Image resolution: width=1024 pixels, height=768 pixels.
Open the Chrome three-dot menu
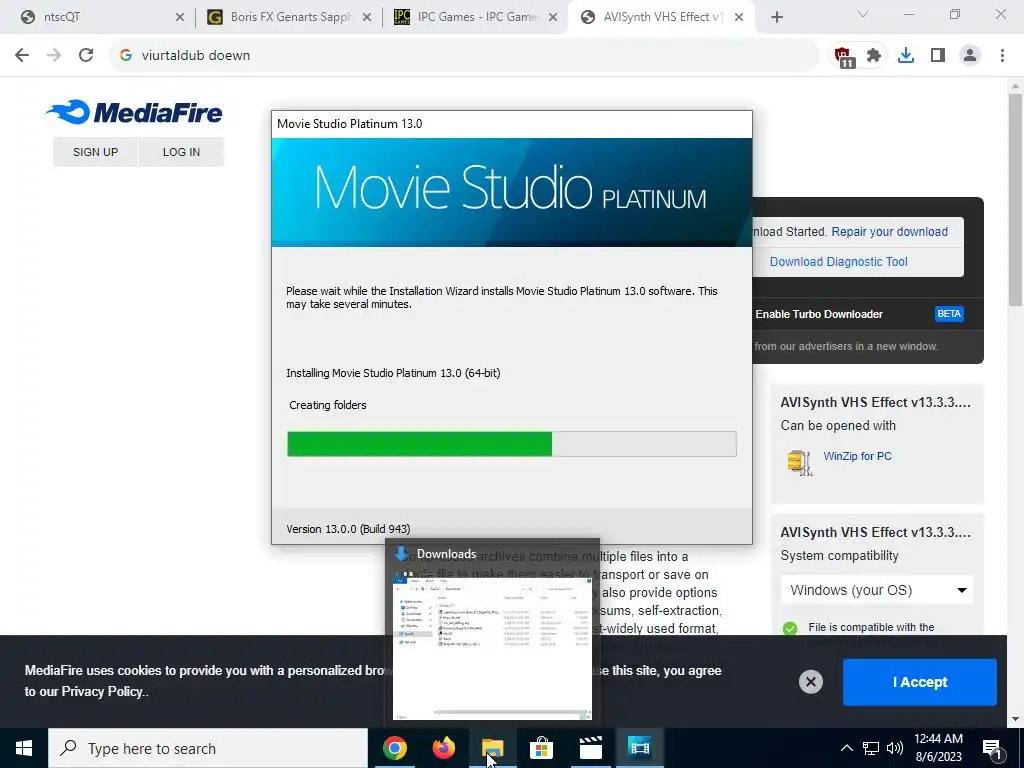pyautogui.click(x=1002, y=56)
